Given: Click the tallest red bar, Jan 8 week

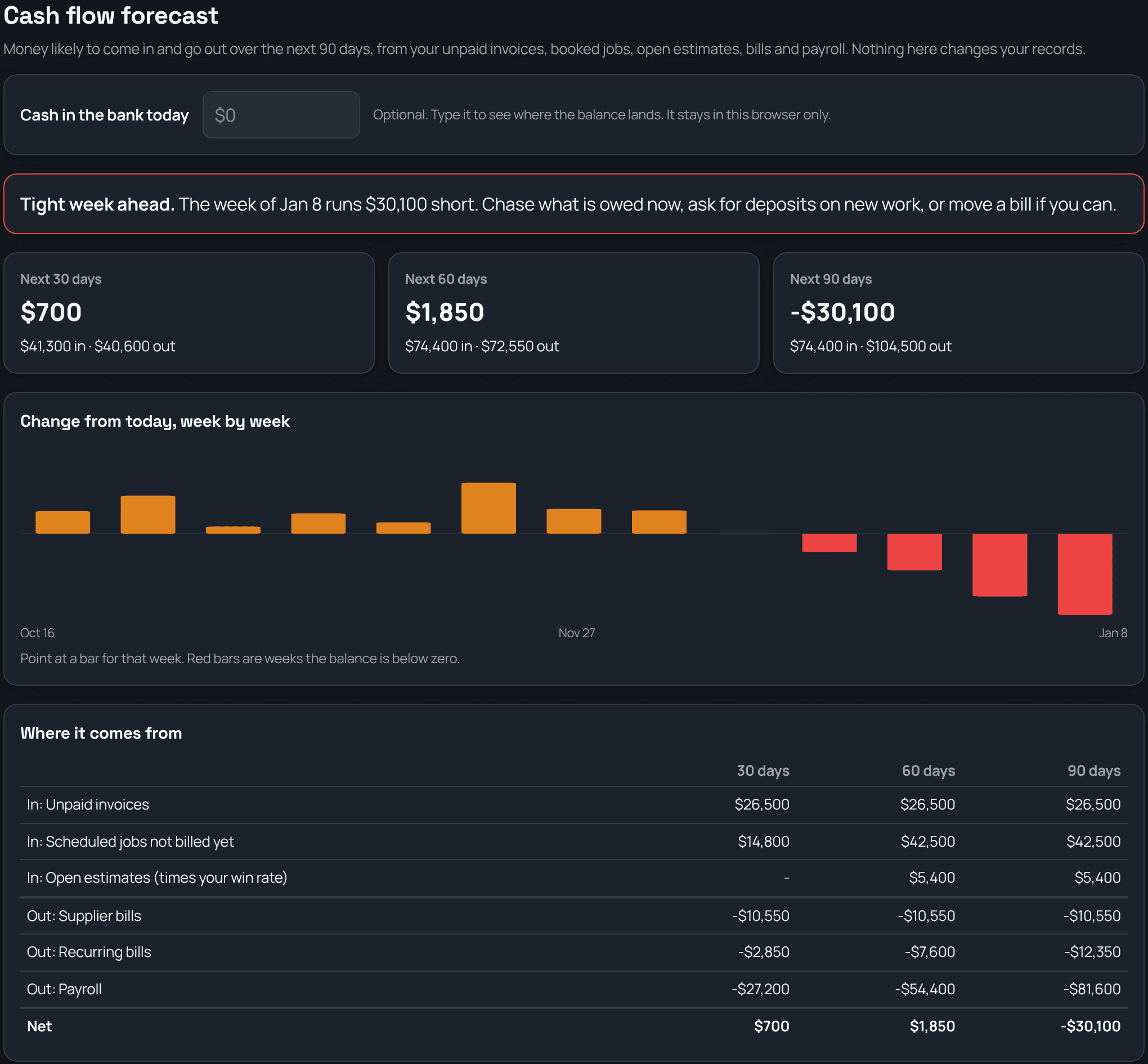Looking at the screenshot, I should click(1085, 574).
